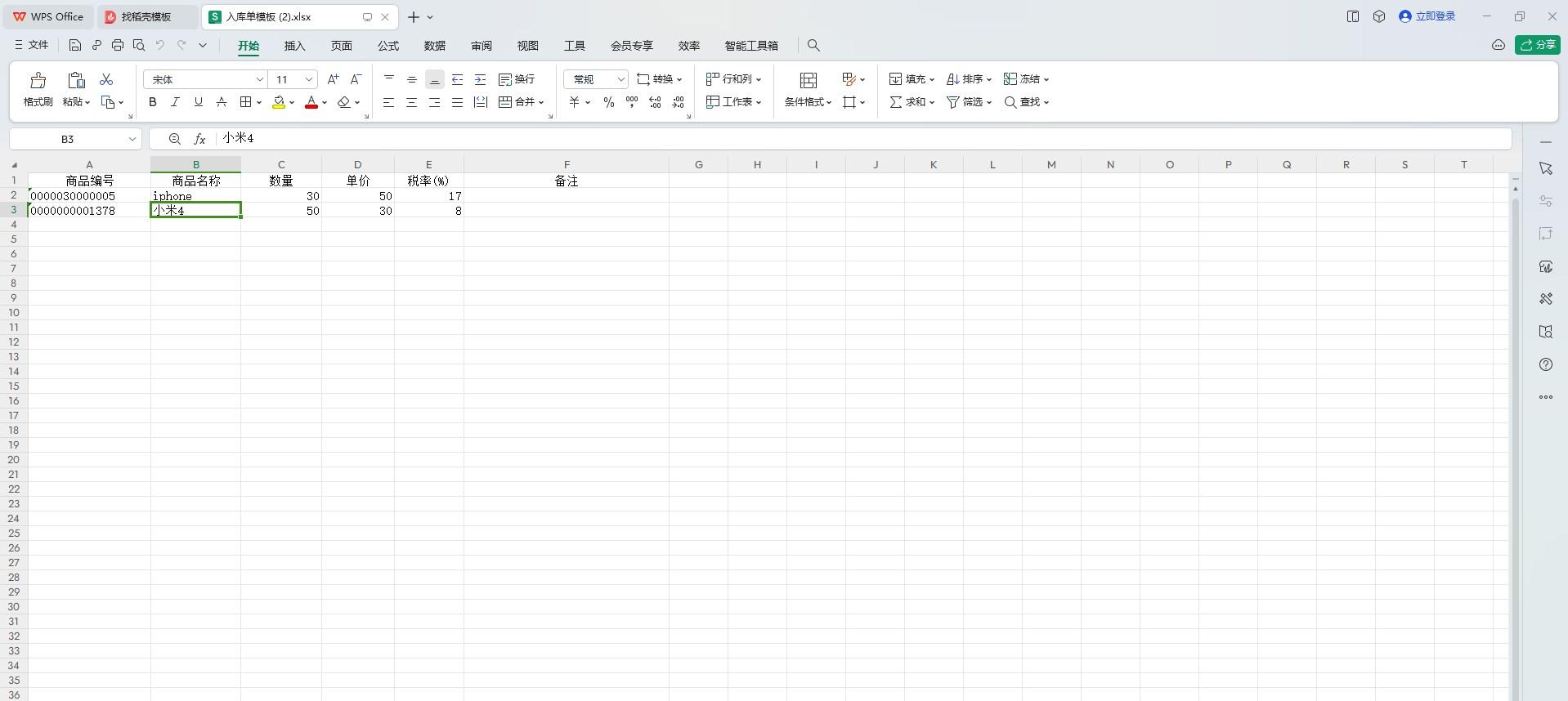Align text to bottom
This screenshot has height=701, width=1568.
tap(435, 79)
